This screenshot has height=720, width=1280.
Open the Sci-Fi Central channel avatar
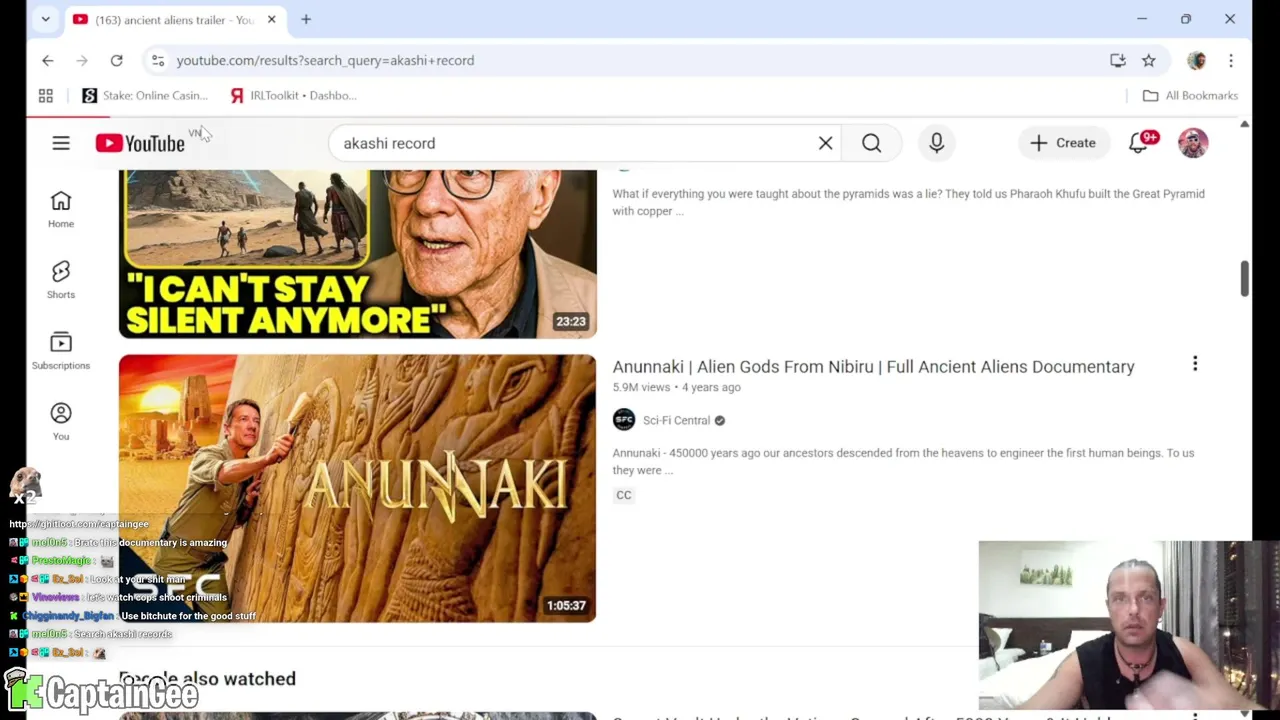pos(624,420)
